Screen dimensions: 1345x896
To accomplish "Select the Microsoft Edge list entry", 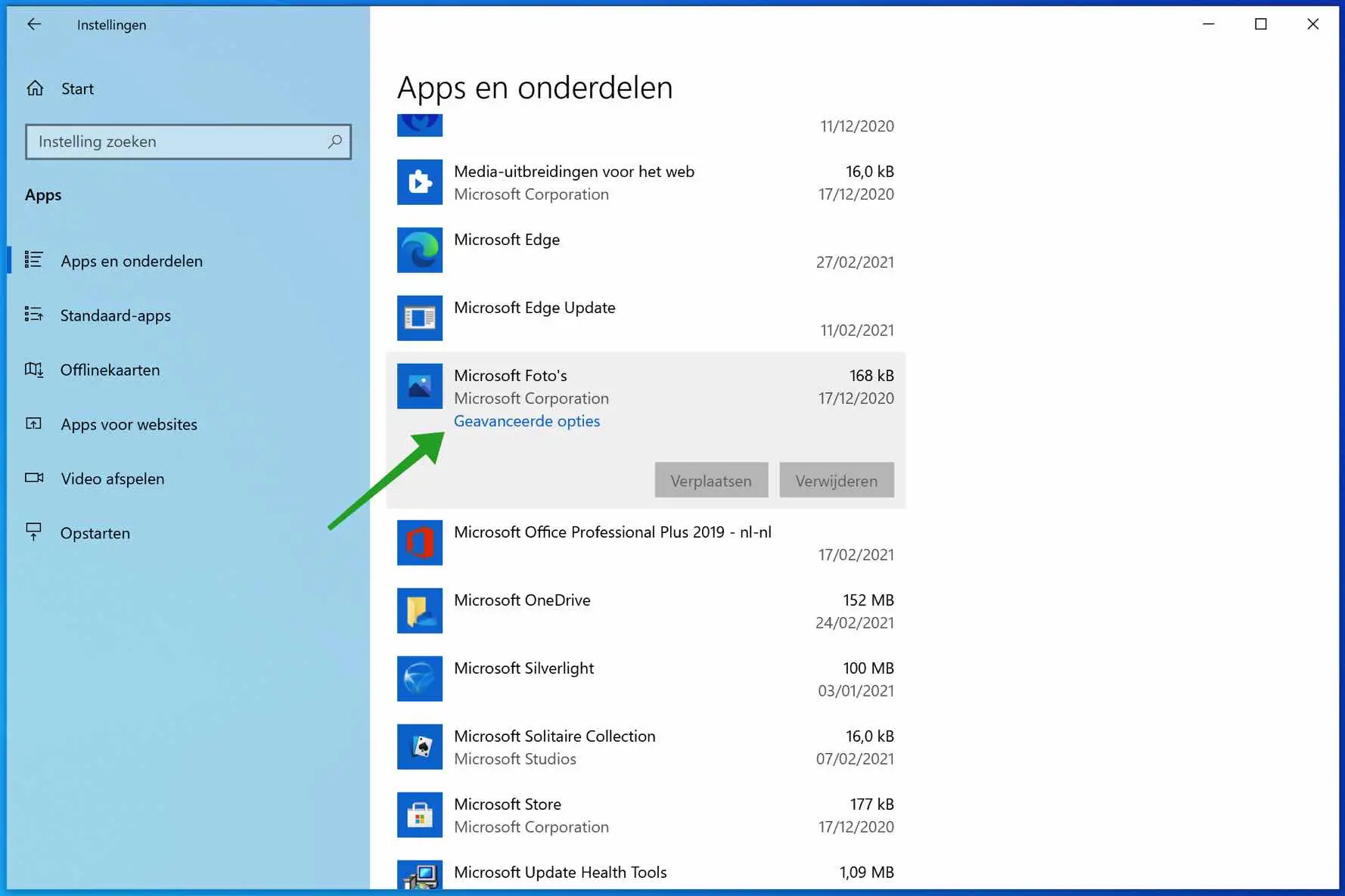I will tap(645, 250).
